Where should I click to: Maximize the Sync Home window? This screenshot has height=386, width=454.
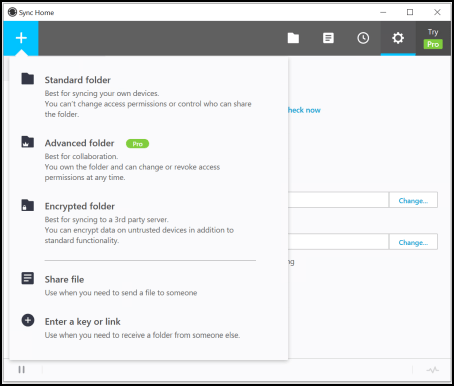pos(410,12)
